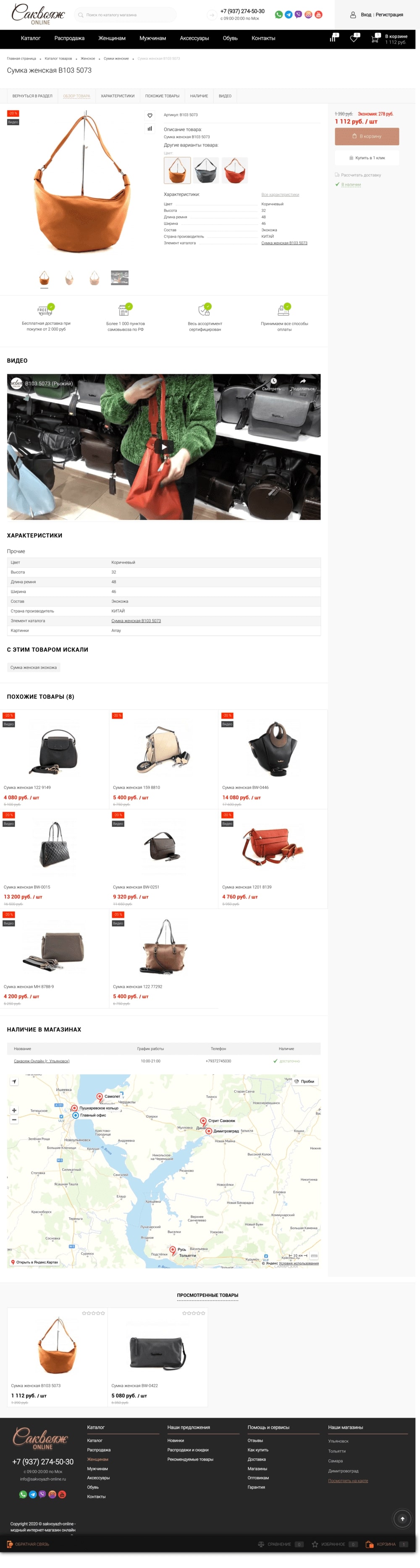The width and height of the screenshot is (420, 1568).
Task: Switch to the ПОХОЖИЕ ТОВАРЫ tab
Action: [163, 96]
